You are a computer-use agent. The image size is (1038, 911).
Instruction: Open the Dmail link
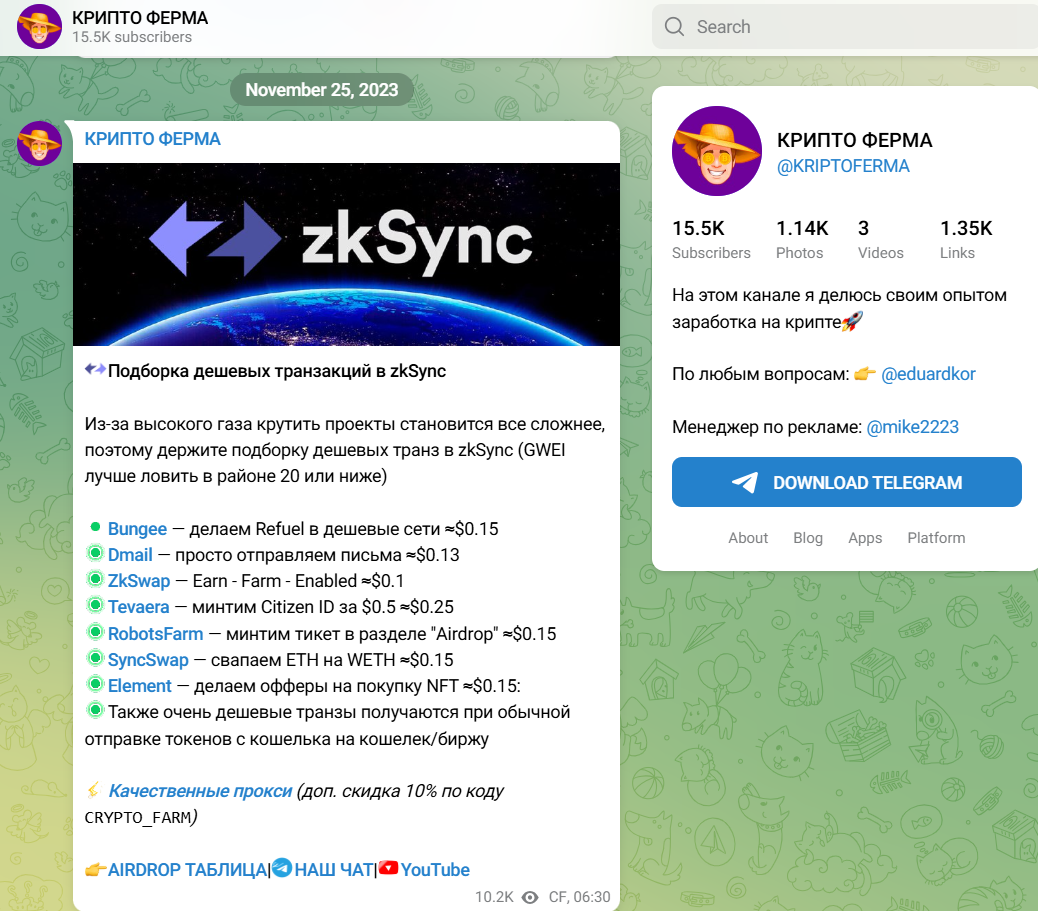click(x=130, y=555)
